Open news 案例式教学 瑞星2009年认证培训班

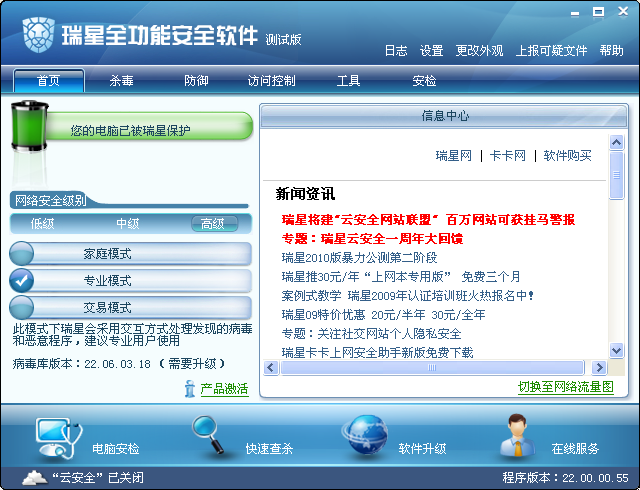[x=408, y=296]
